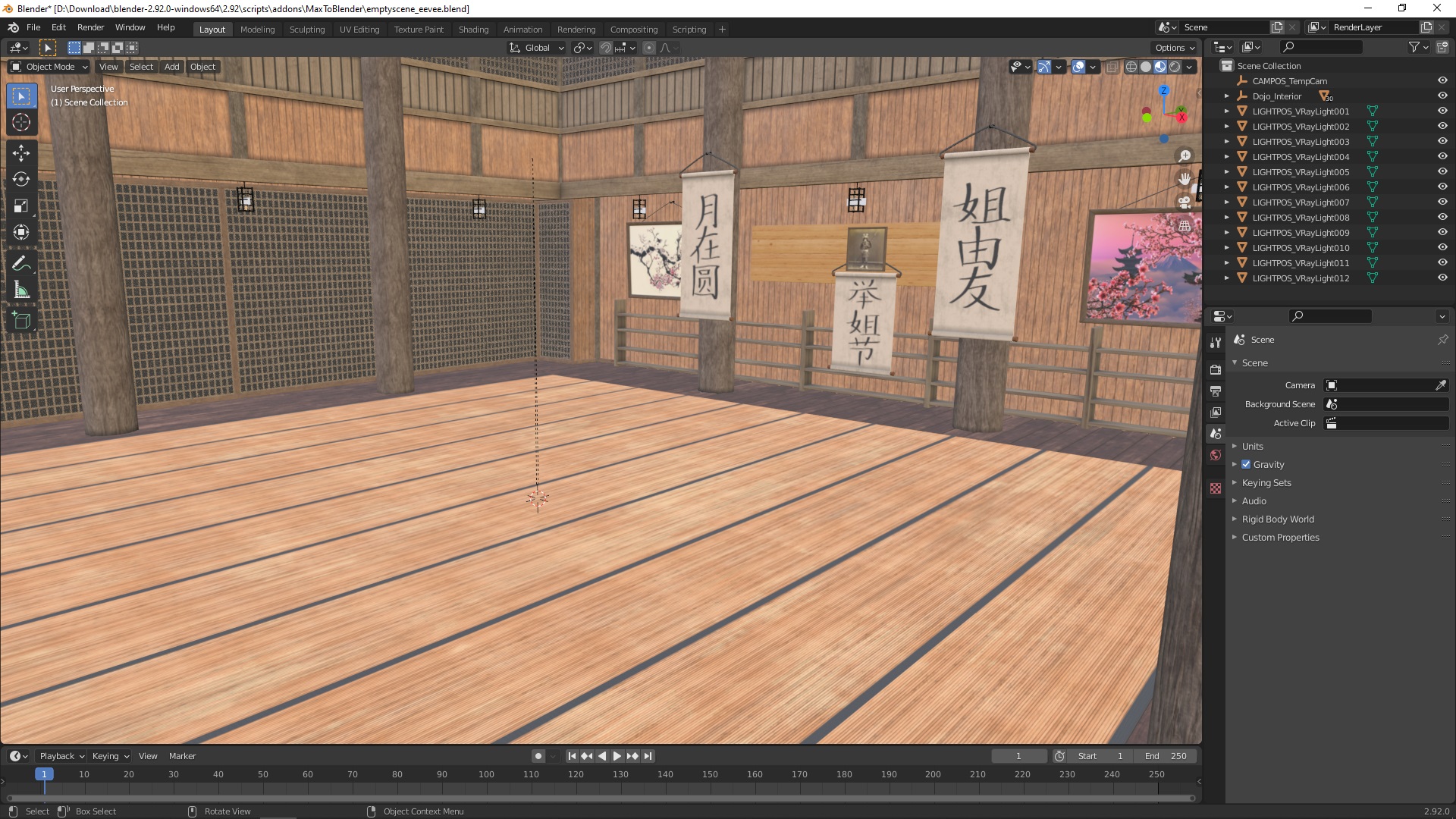The width and height of the screenshot is (1456, 819).
Task: Enable the Gravity checkbox
Action: [1246, 464]
